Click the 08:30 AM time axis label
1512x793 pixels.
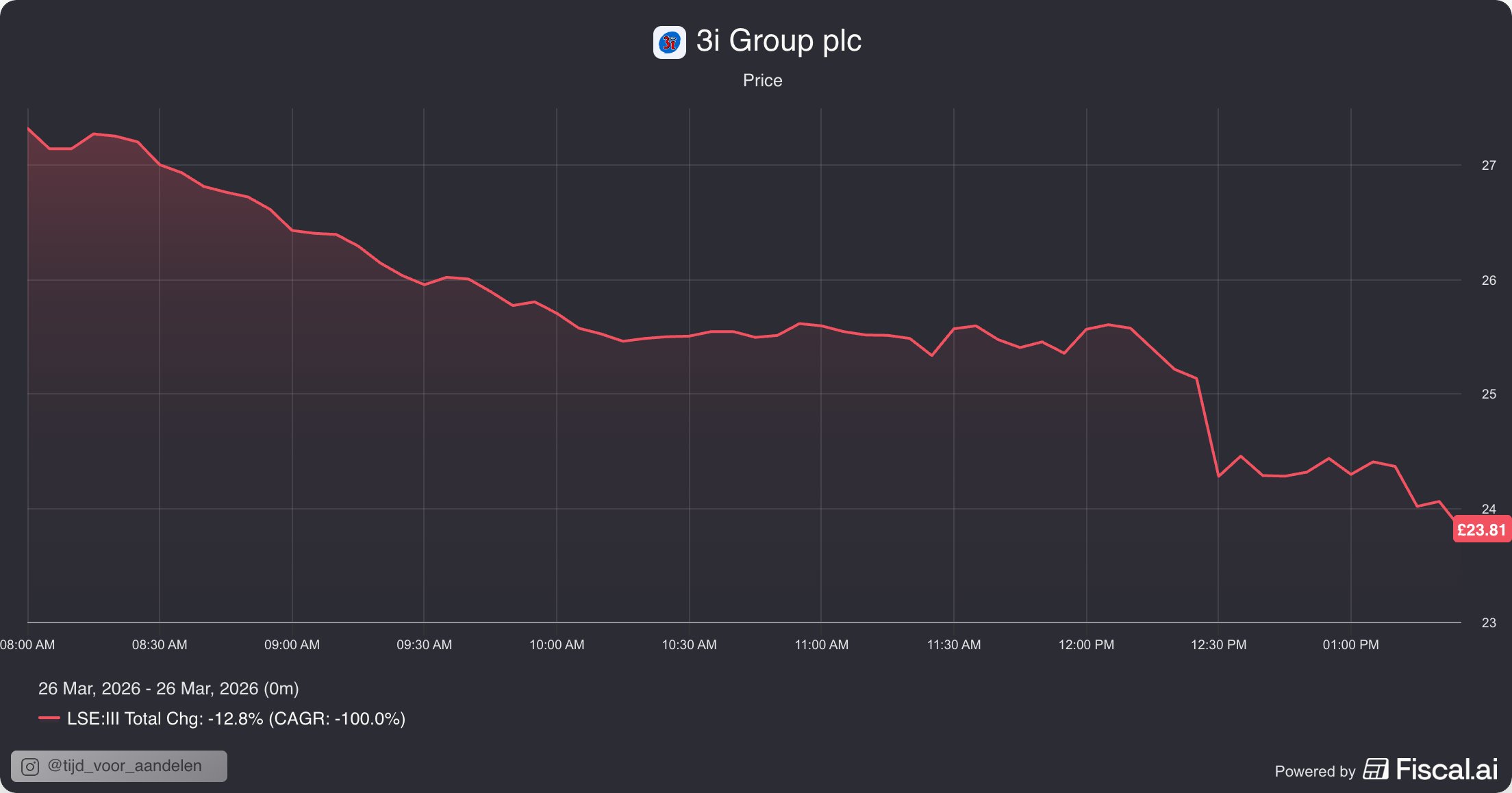160,644
